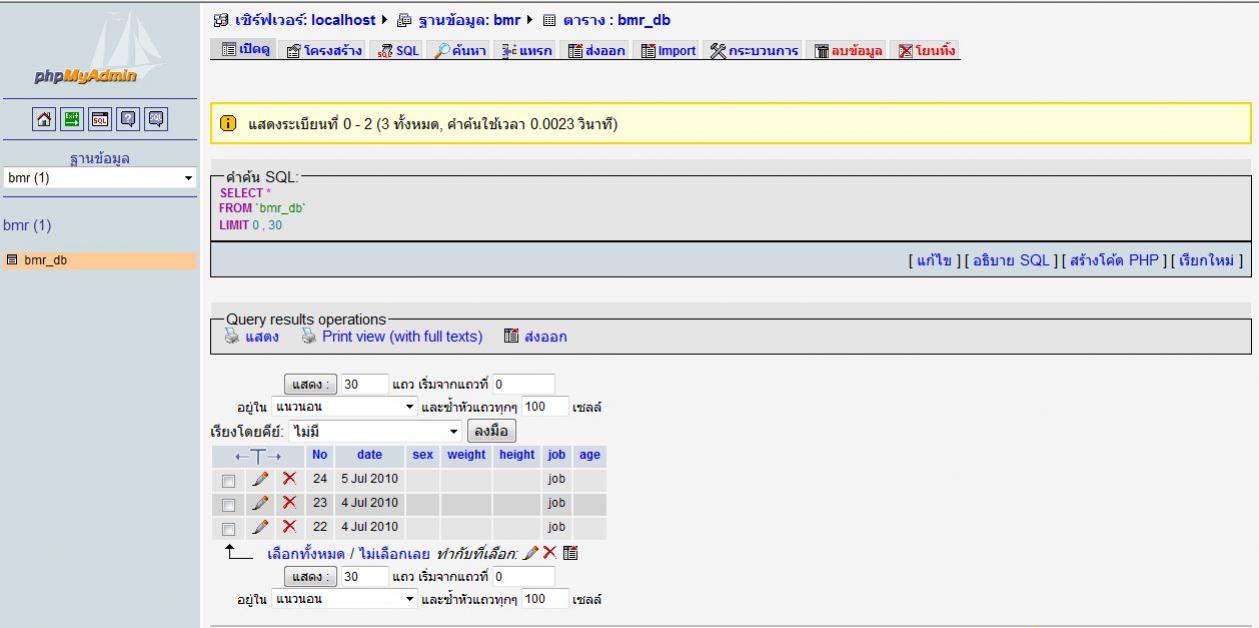Select the checkbox for row No 22
1259x628 pixels.
pyautogui.click(x=229, y=527)
